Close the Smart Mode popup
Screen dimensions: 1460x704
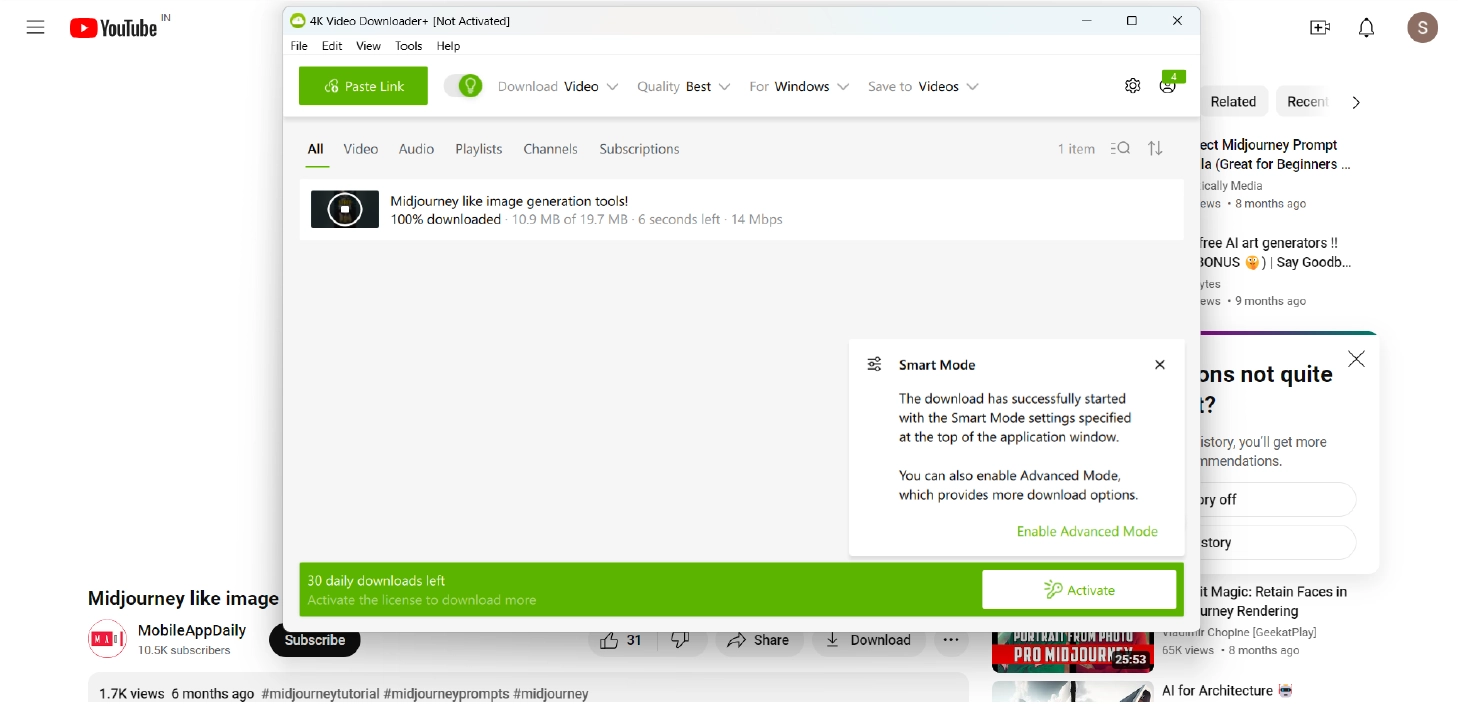coord(1160,365)
